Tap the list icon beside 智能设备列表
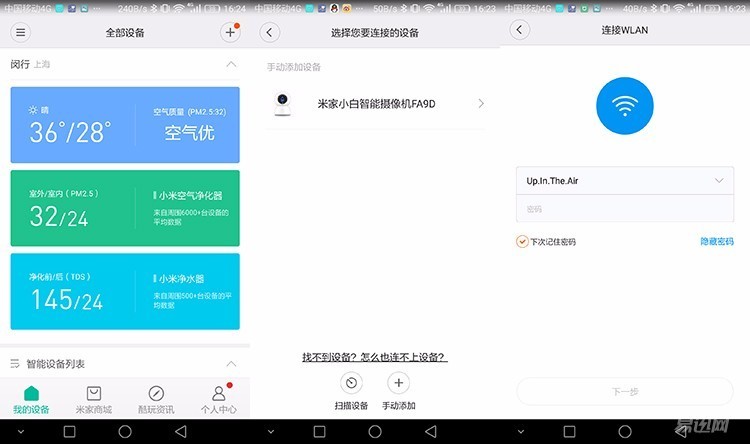The image size is (750, 444). (x=15, y=364)
